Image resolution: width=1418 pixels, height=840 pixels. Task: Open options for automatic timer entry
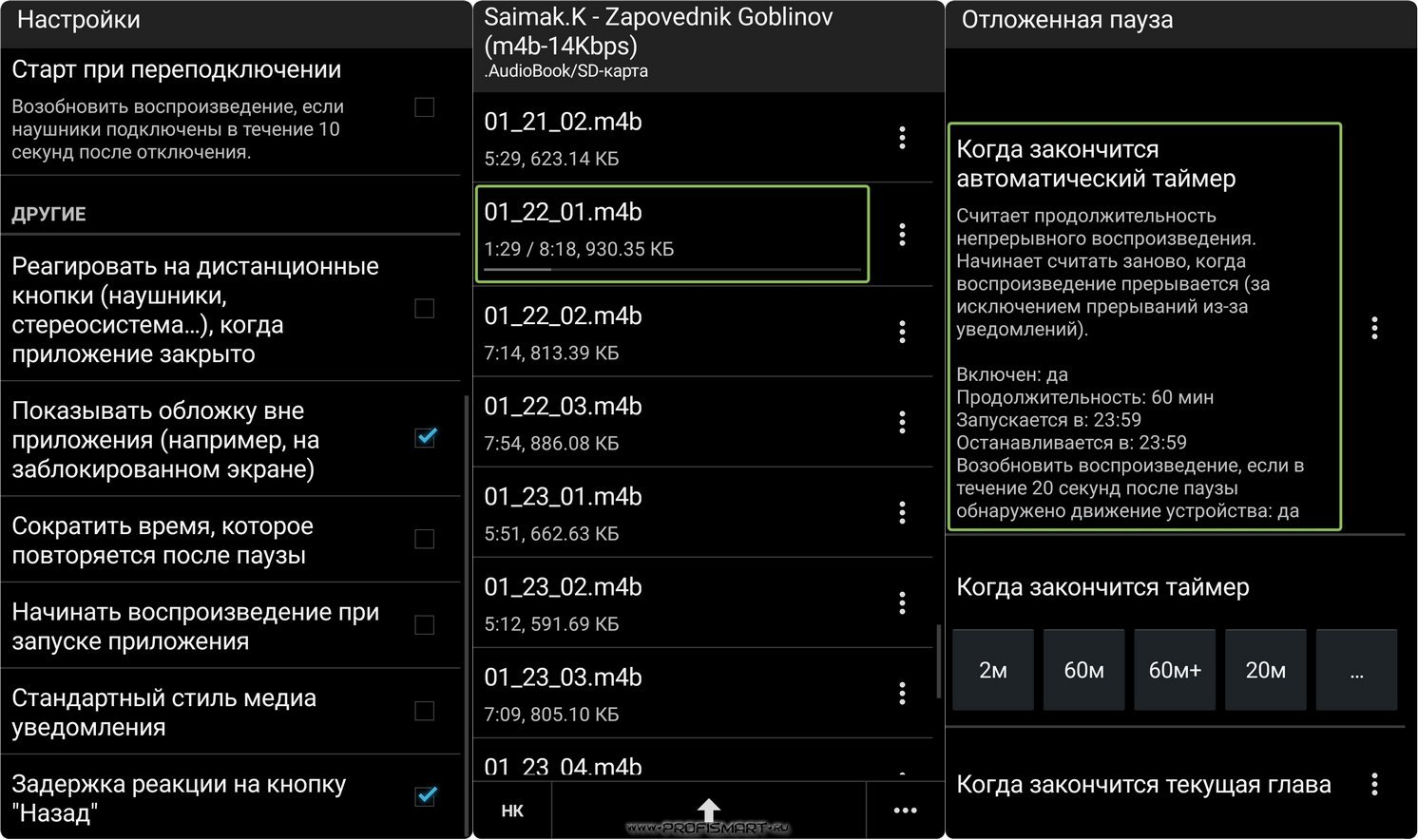[x=1374, y=328]
